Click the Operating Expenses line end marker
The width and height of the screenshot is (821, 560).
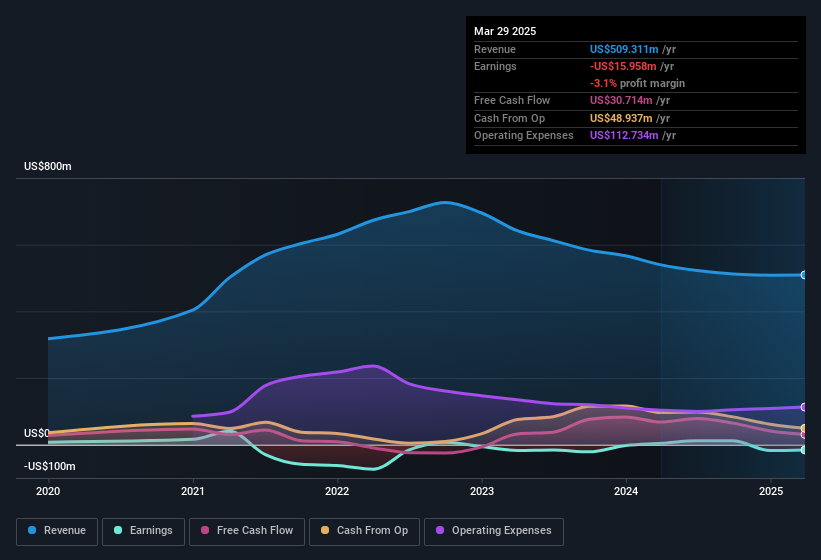click(x=804, y=407)
